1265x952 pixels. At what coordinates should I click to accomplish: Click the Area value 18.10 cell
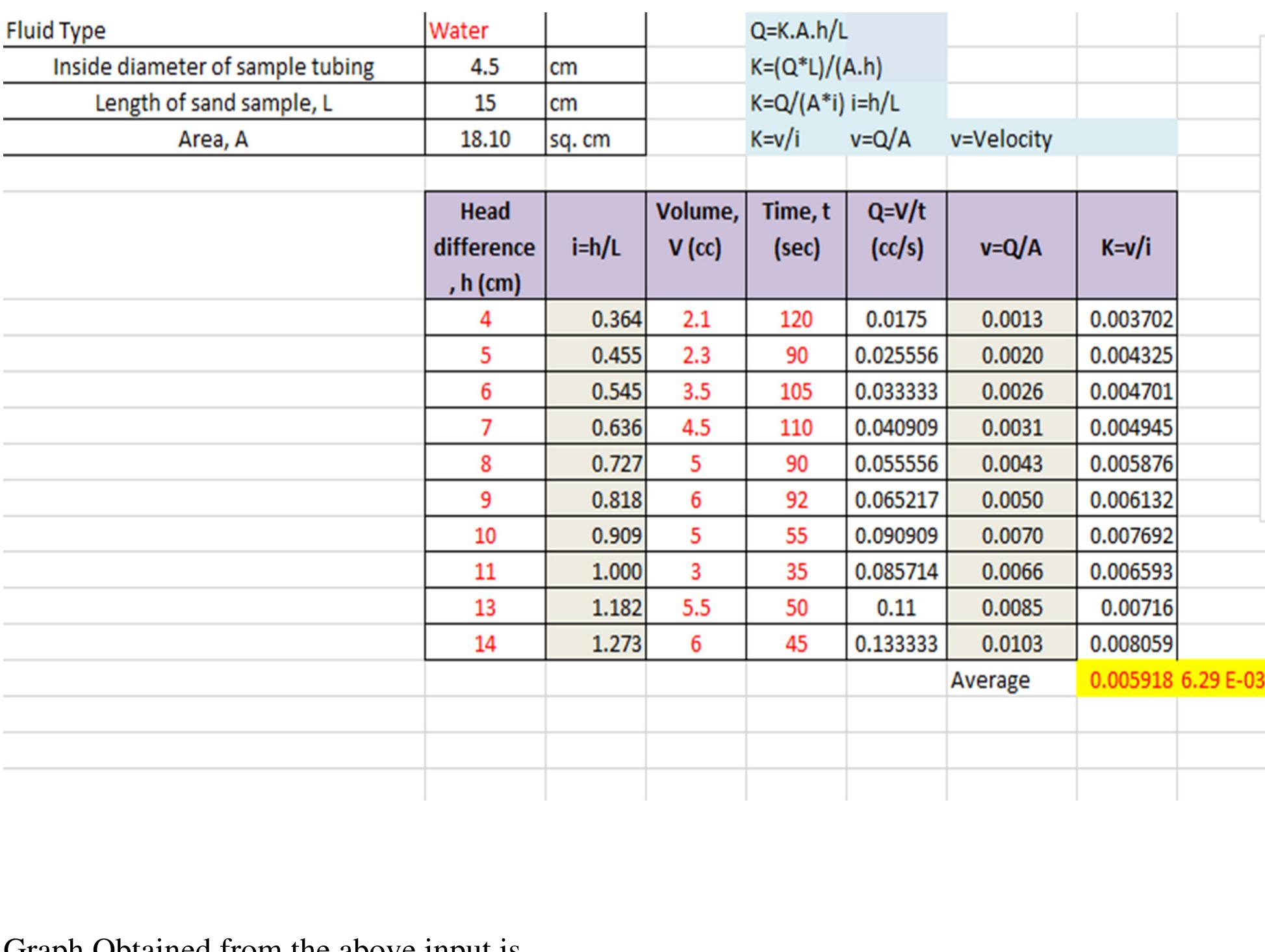(484, 139)
